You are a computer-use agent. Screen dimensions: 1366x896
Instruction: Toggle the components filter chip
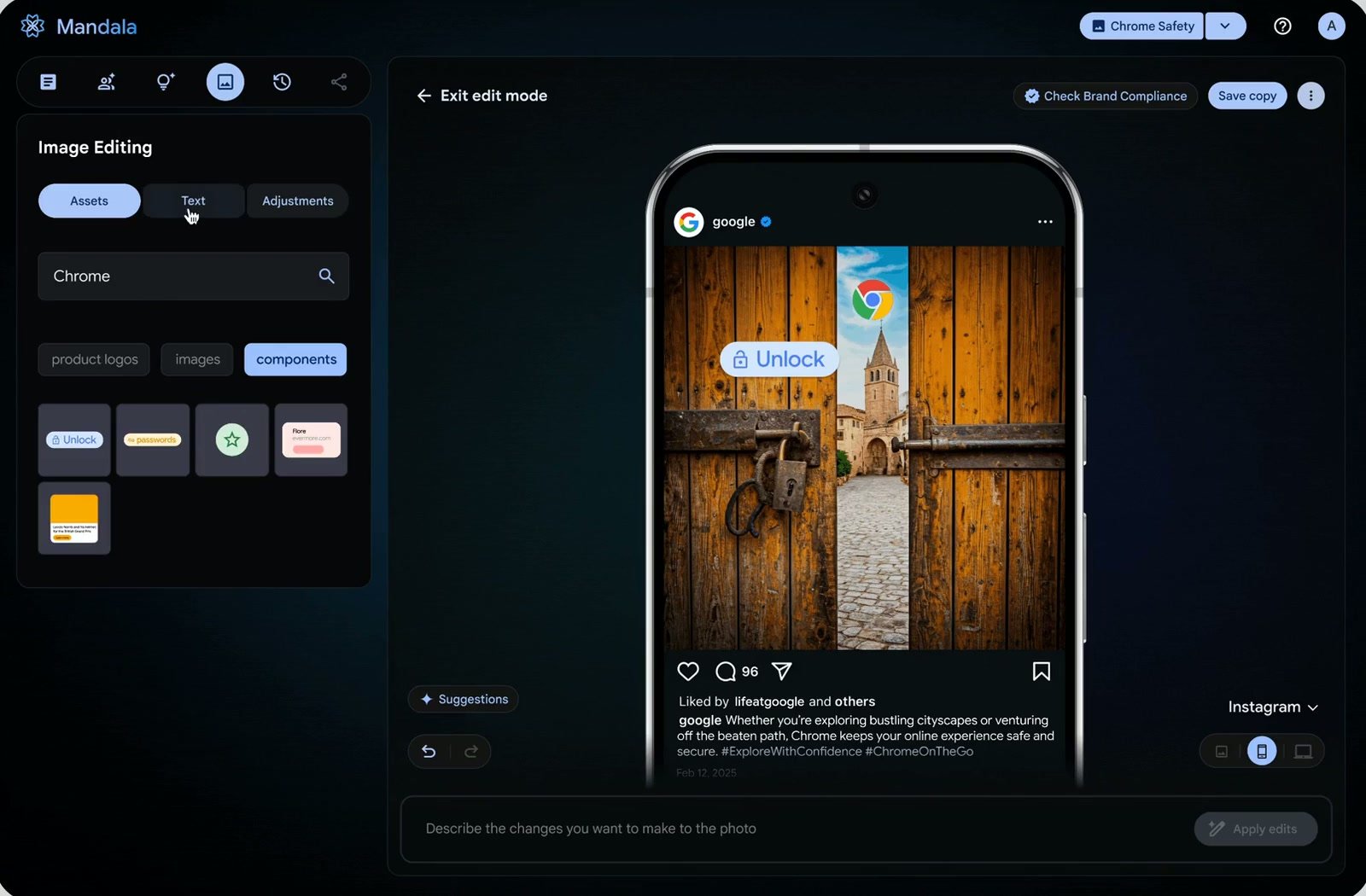295,359
